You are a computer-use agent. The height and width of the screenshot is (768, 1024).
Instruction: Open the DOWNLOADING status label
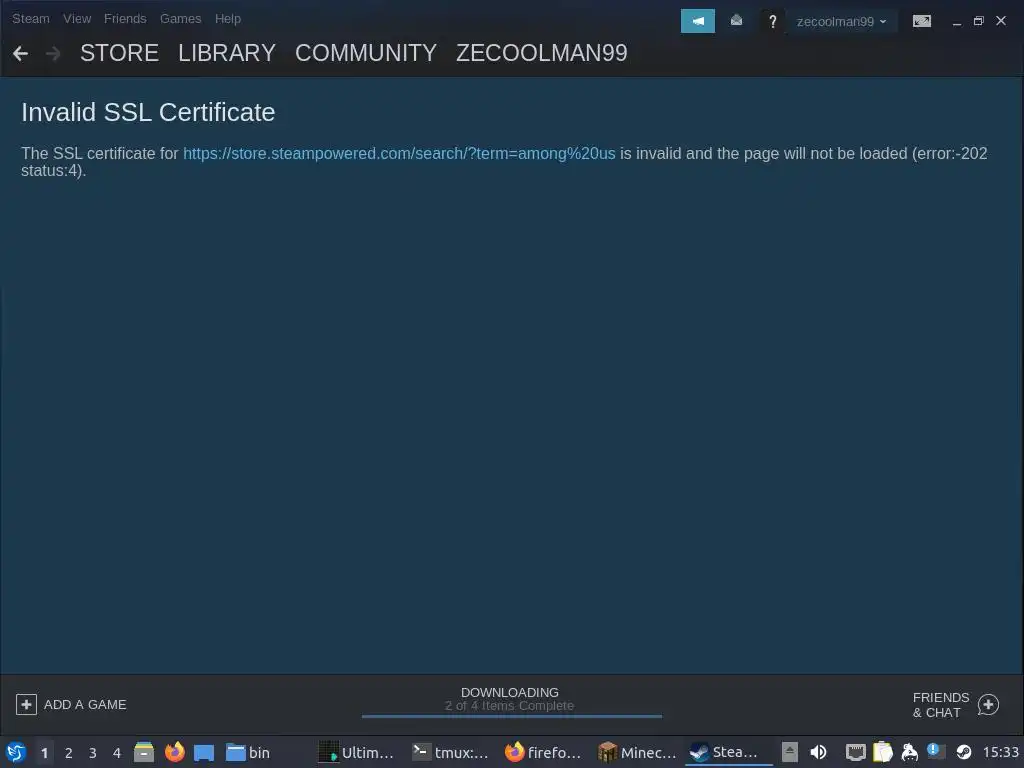click(x=510, y=692)
